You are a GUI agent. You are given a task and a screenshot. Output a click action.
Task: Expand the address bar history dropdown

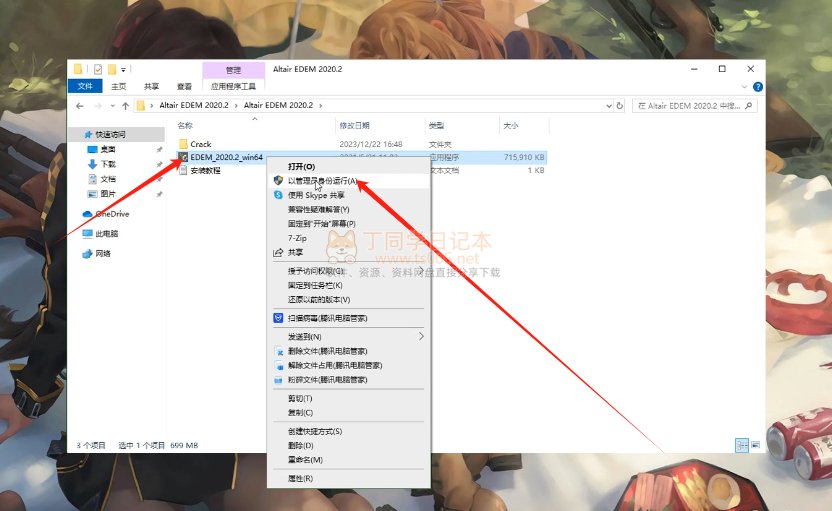(x=609, y=106)
